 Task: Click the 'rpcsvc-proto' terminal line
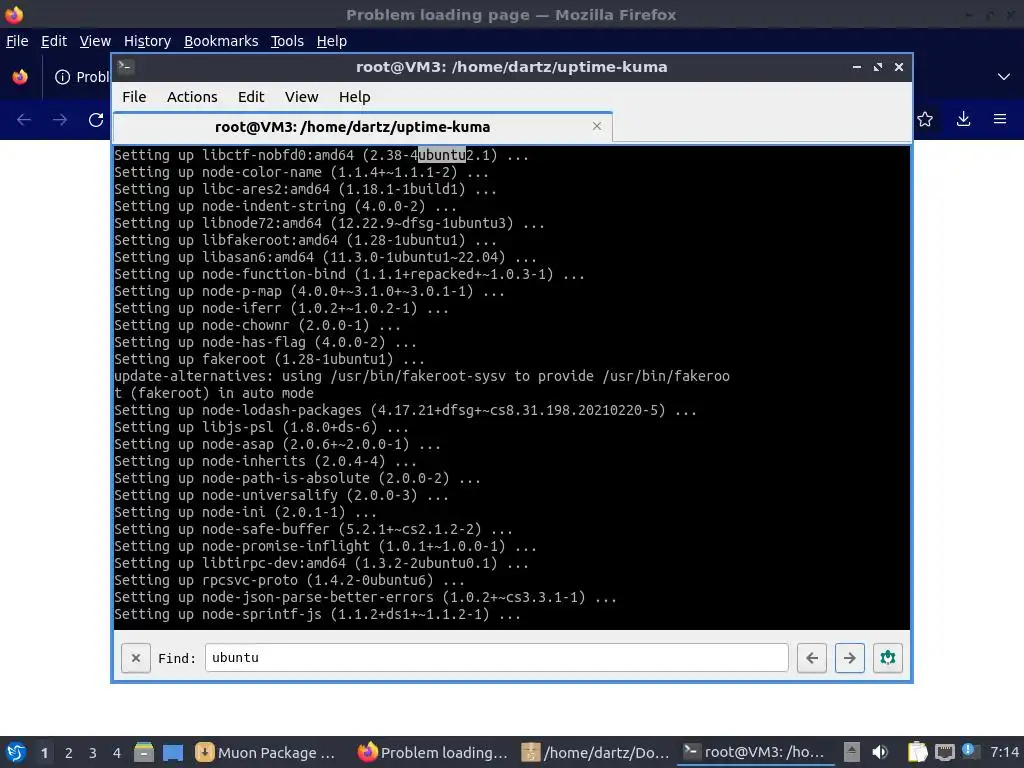pos(289,580)
